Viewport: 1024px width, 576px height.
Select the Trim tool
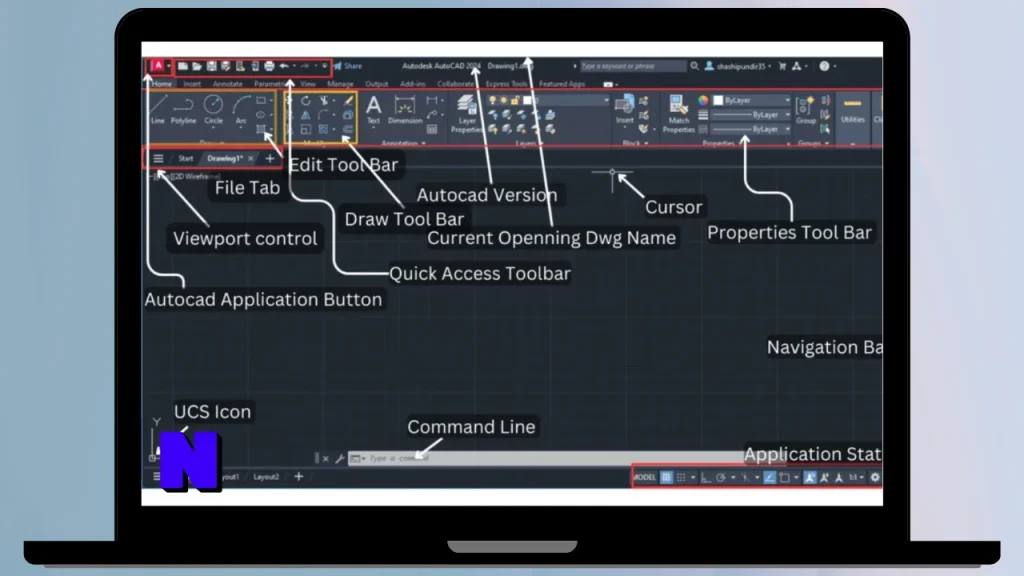pos(323,101)
